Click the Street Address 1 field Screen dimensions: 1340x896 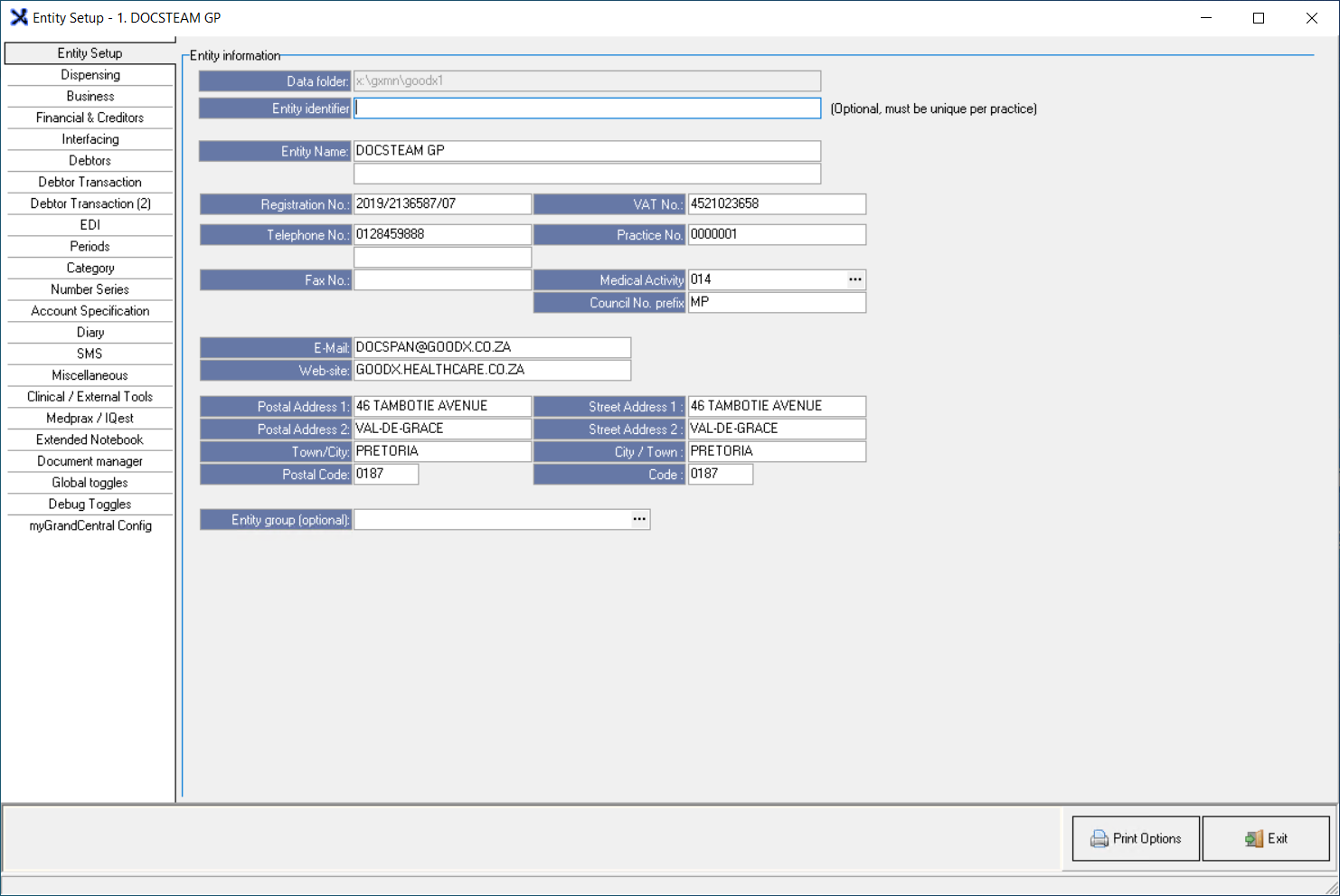[x=777, y=406]
